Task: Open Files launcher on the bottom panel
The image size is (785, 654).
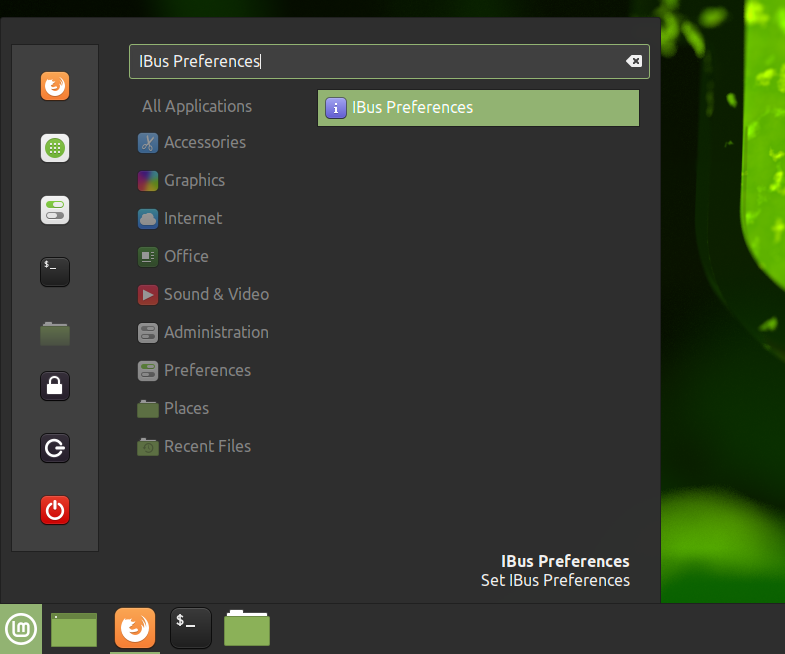Action: click(x=247, y=628)
